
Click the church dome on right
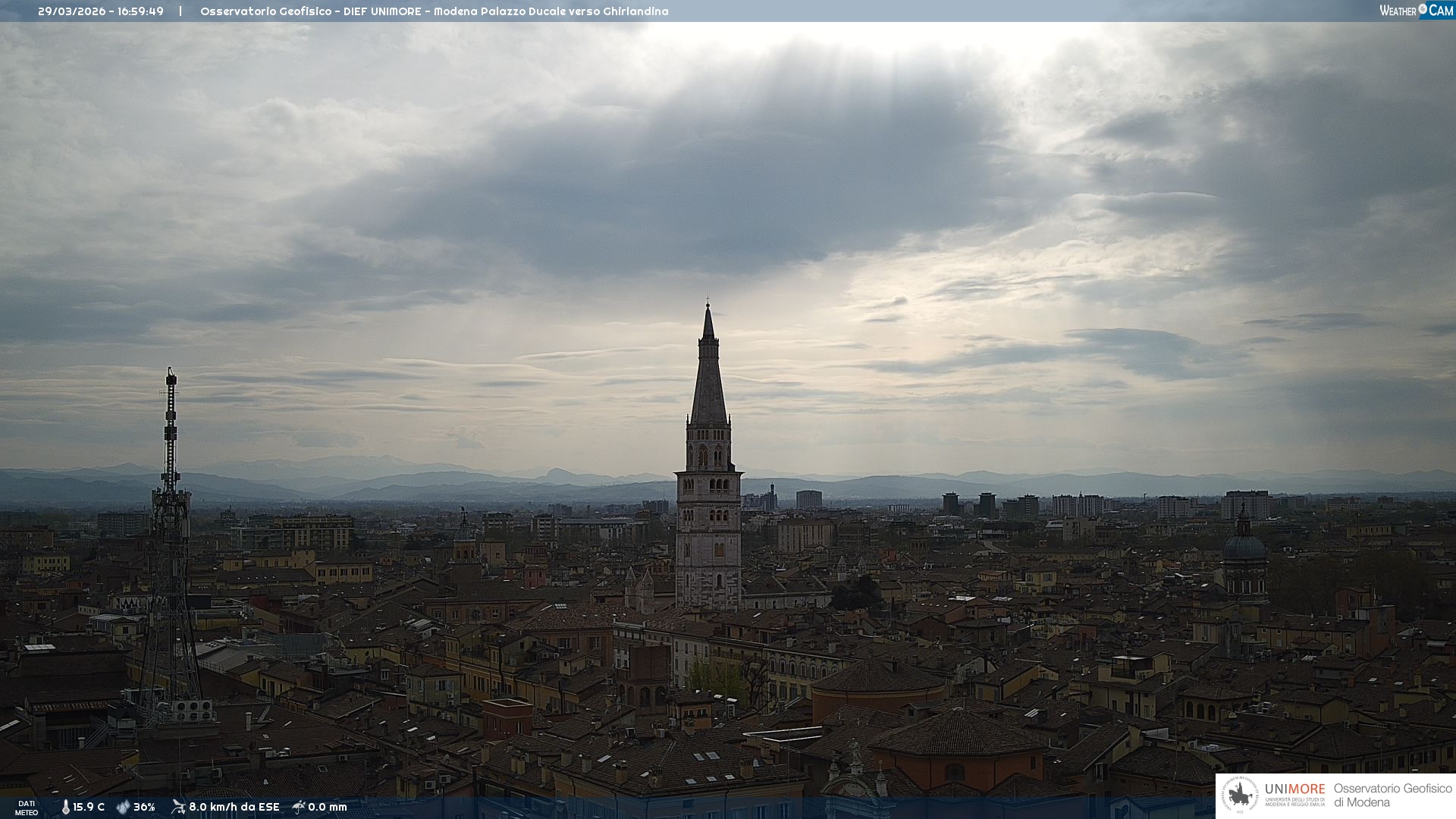coord(1244,546)
